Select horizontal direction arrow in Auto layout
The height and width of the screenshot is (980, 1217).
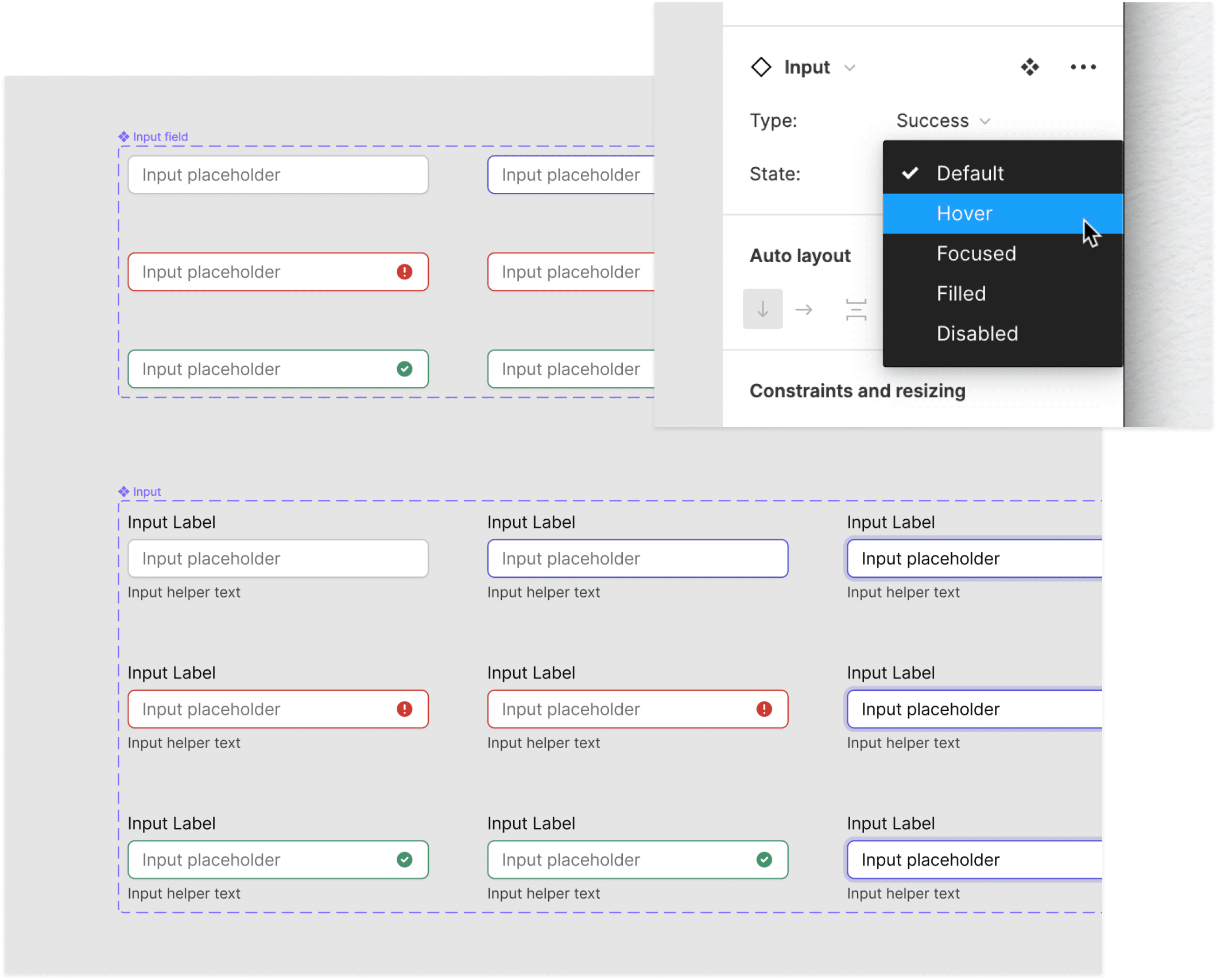pos(805,309)
